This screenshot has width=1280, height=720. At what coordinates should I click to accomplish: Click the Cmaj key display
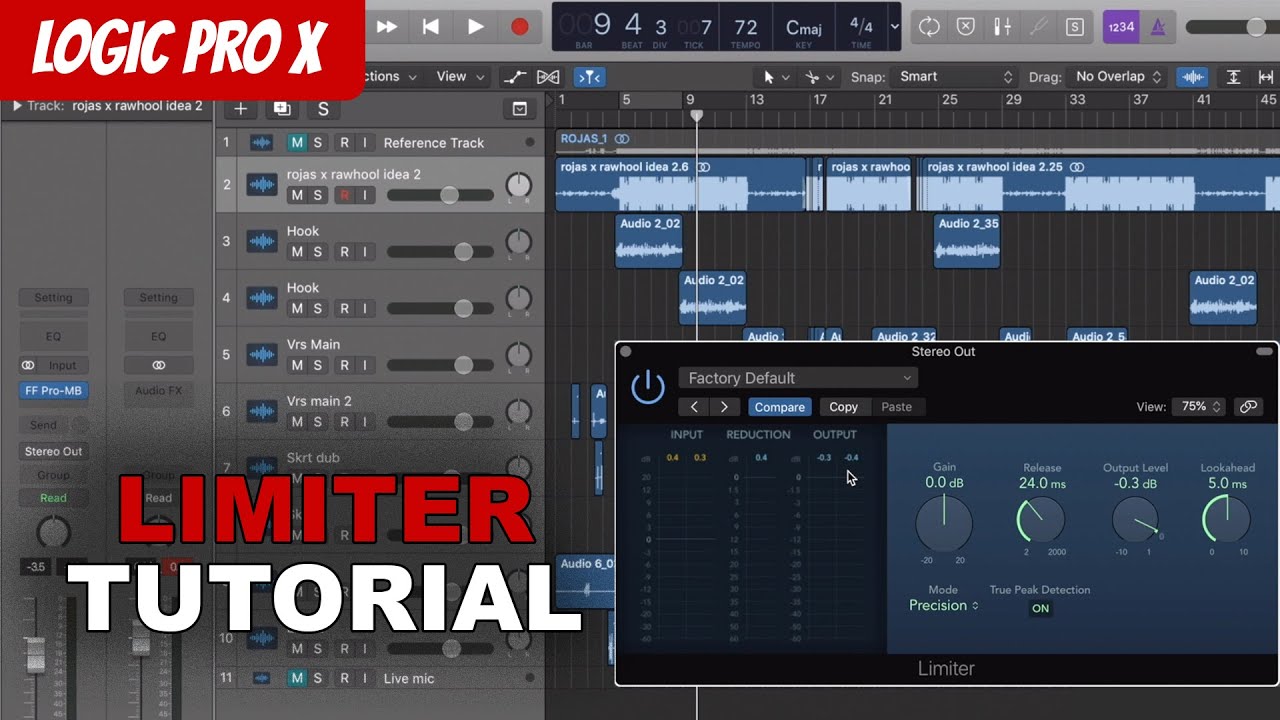(803, 28)
